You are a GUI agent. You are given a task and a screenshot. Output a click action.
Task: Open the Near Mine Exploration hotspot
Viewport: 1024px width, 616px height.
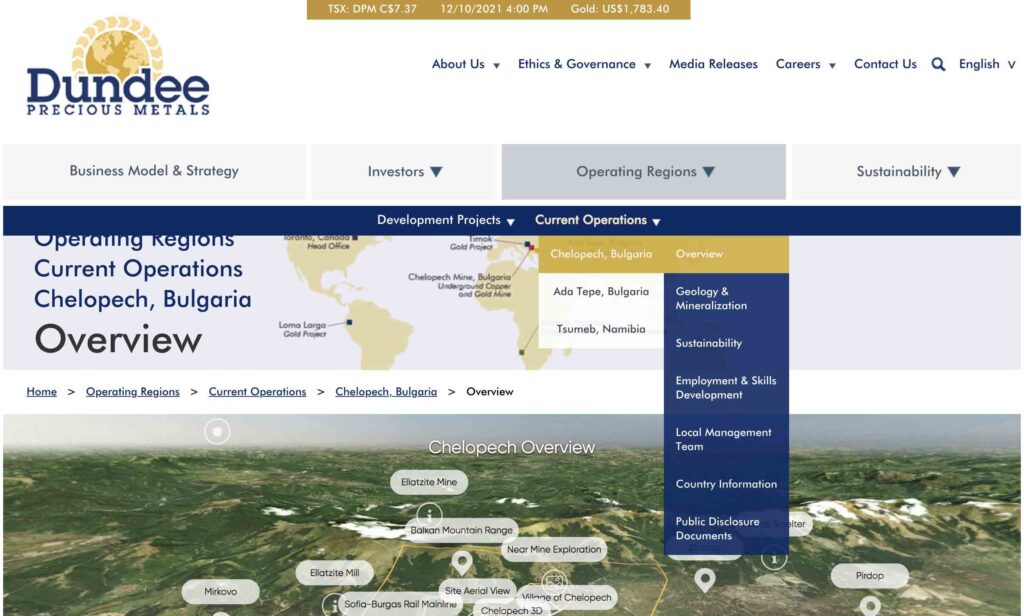pyautogui.click(x=554, y=549)
